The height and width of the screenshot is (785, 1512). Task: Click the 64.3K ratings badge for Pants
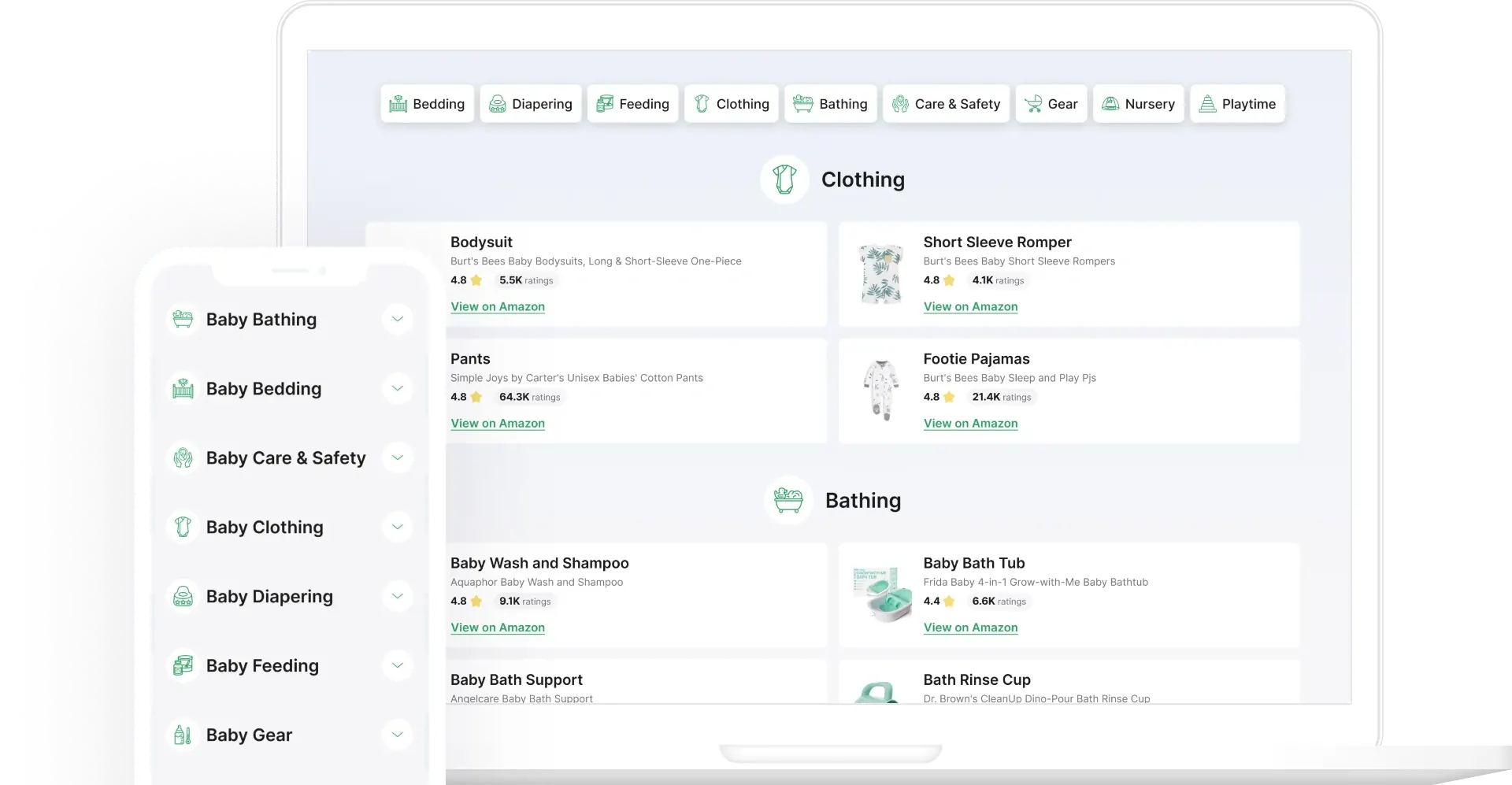(529, 397)
